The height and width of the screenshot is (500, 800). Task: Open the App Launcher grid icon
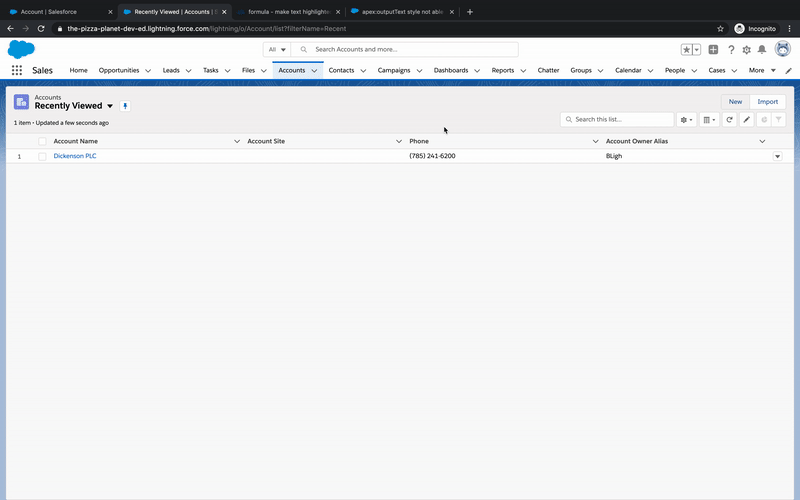click(x=17, y=70)
